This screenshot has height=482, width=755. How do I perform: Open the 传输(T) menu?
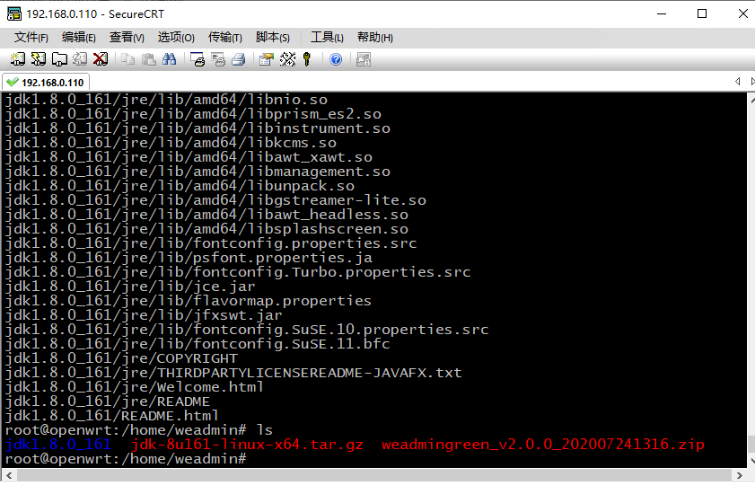pos(225,37)
